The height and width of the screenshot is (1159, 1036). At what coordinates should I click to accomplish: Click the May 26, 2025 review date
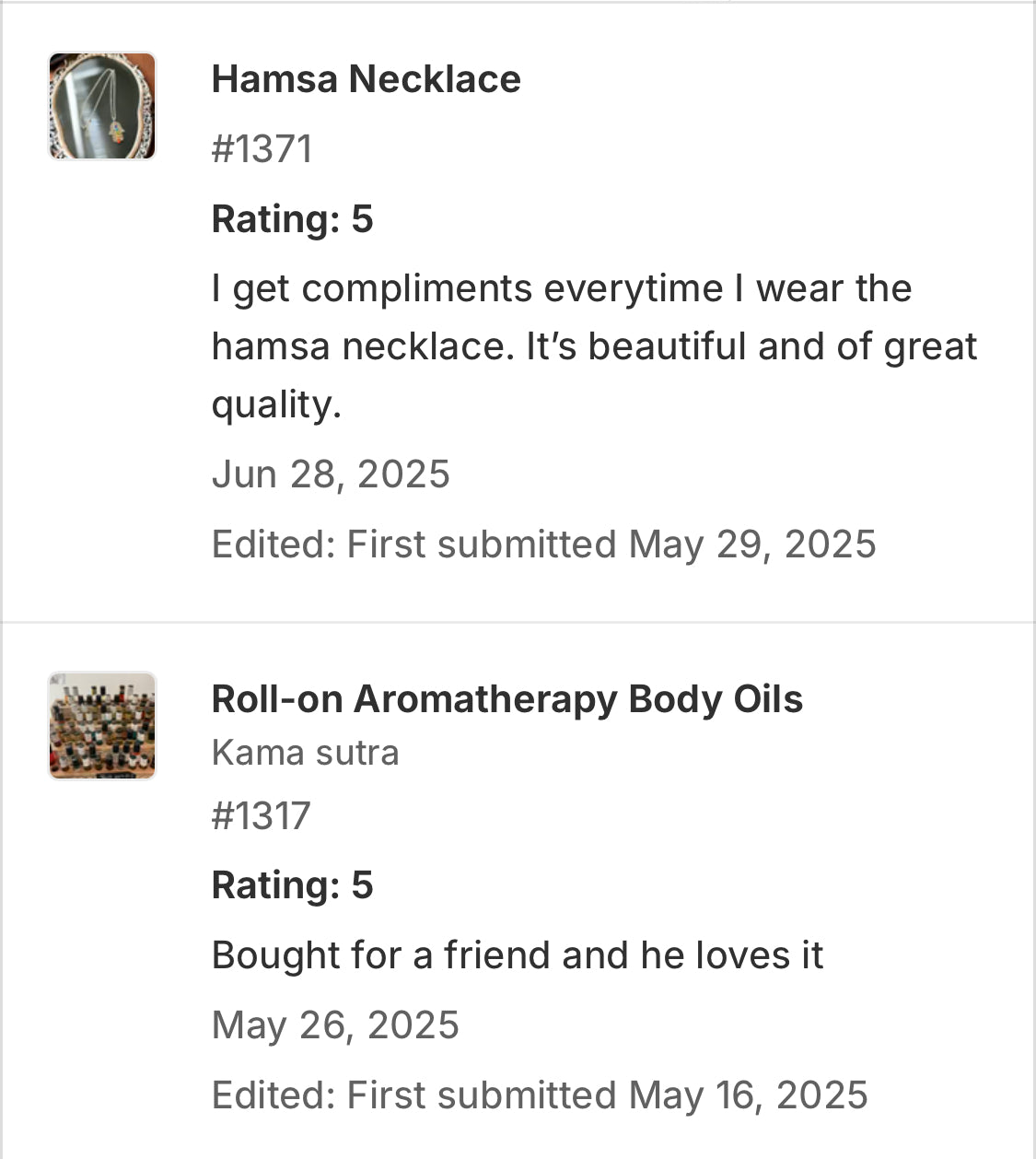coord(335,1025)
